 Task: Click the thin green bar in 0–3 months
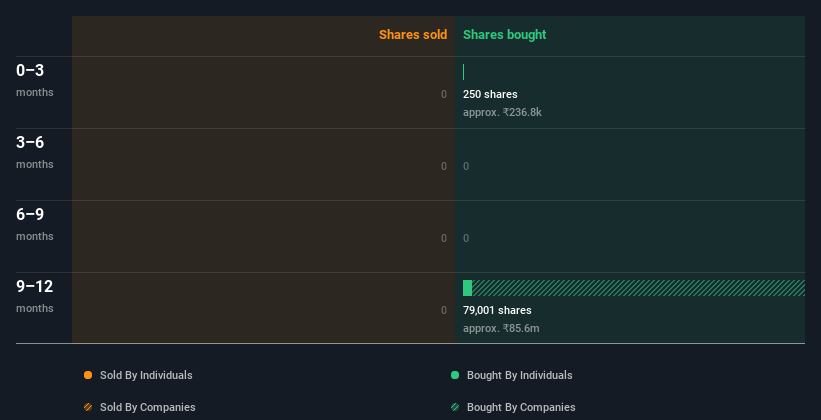pos(463,72)
